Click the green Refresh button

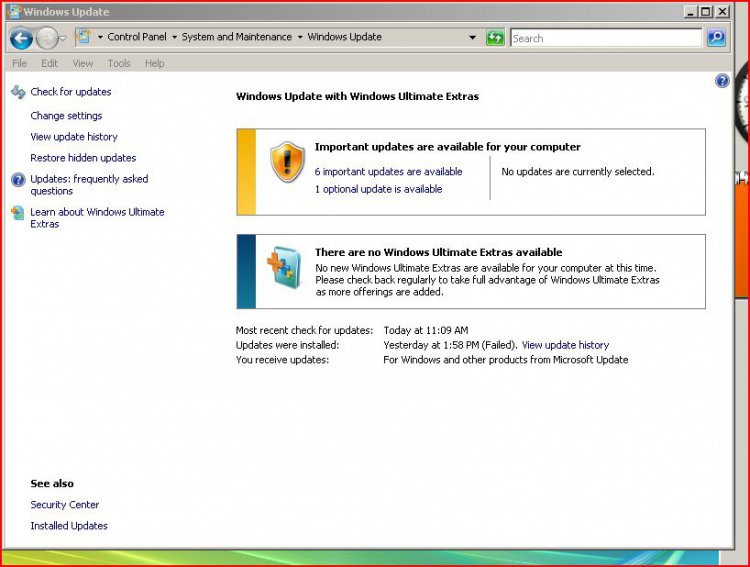pyautogui.click(x=495, y=37)
